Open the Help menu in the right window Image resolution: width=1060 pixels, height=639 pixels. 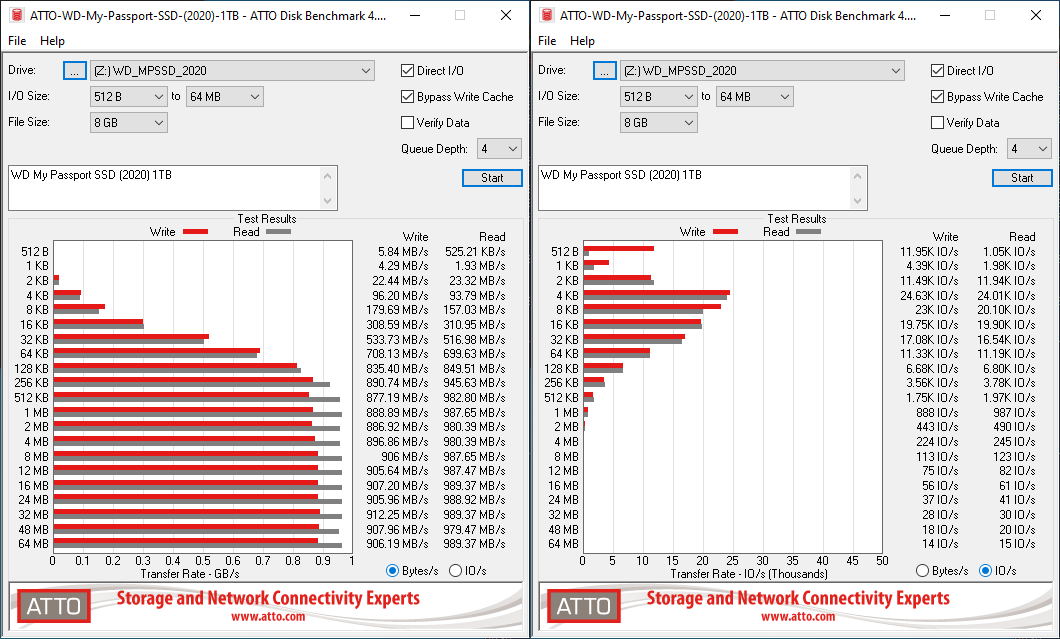point(582,41)
